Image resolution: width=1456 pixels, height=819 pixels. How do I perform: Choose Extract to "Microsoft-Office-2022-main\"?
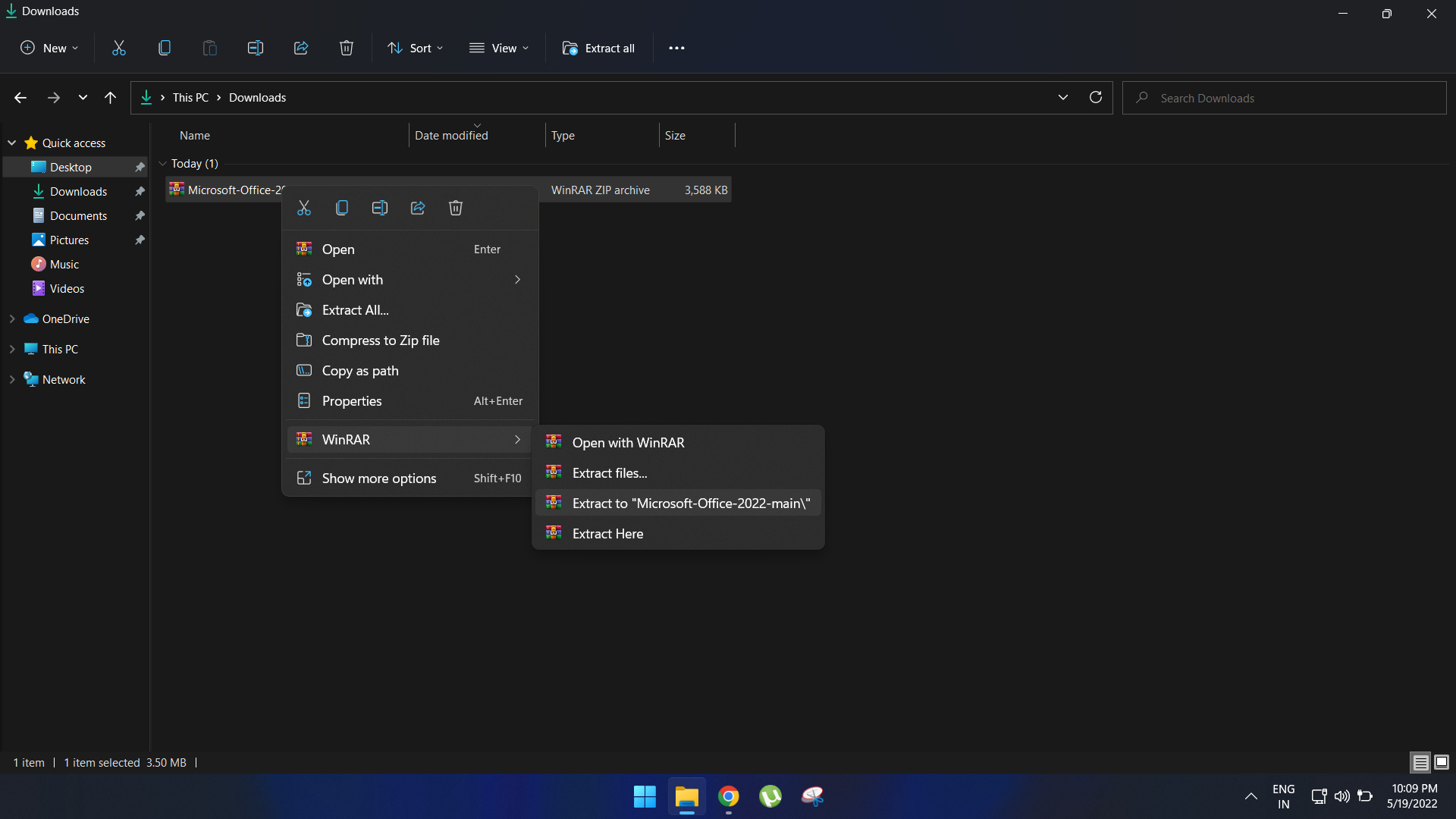tap(678, 504)
